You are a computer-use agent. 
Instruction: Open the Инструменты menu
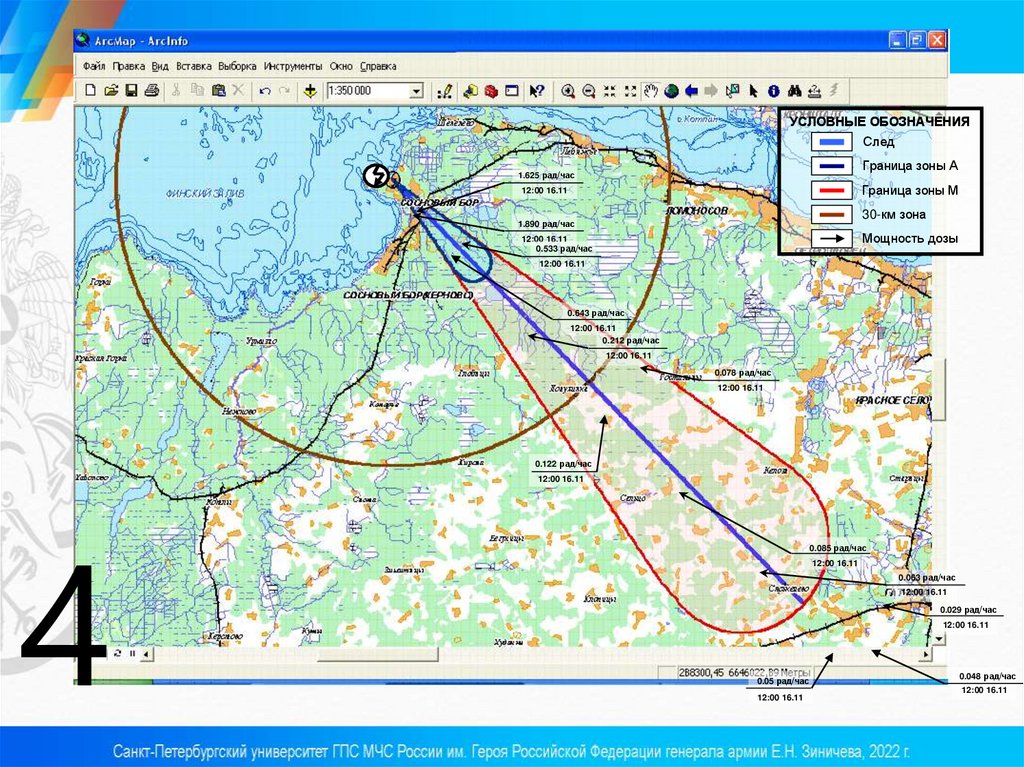pyautogui.click(x=293, y=66)
